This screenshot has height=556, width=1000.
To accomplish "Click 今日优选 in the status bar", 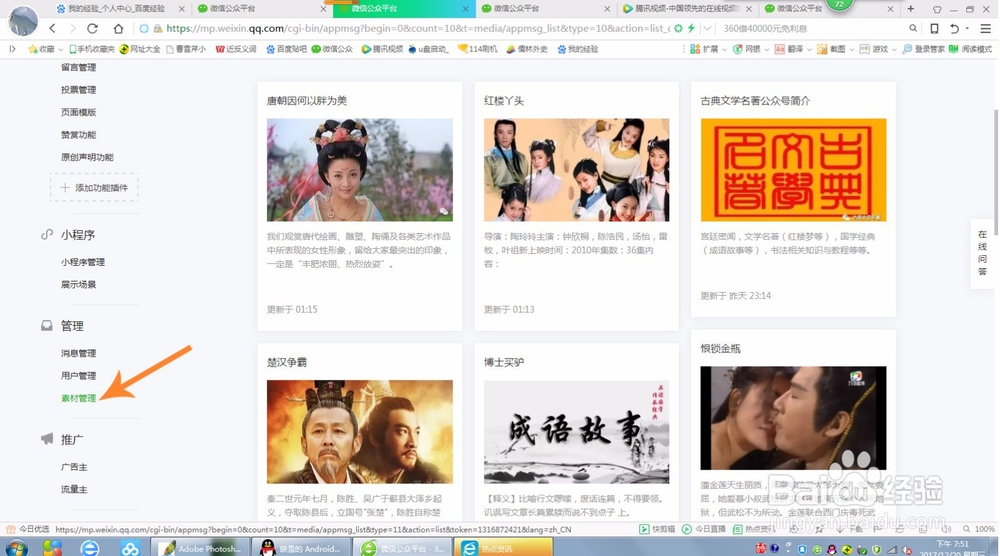I will [27, 529].
